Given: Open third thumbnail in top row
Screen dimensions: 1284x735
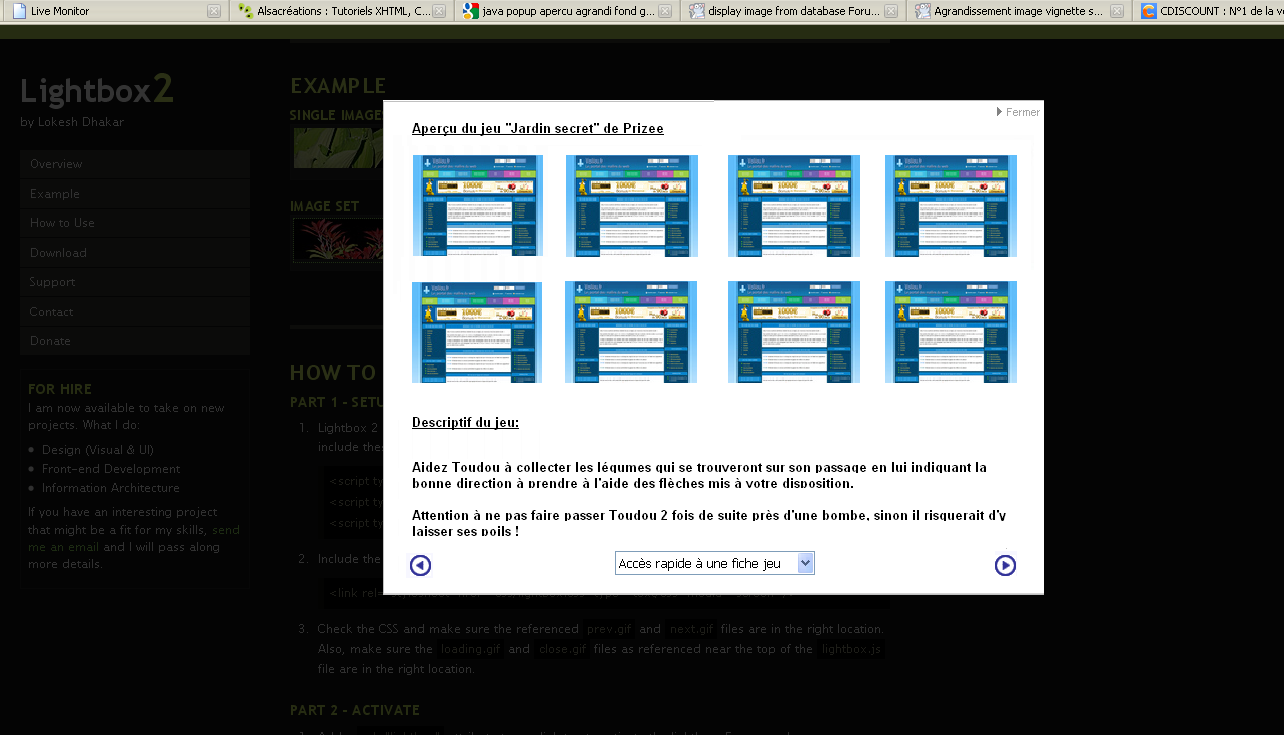Looking at the screenshot, I should 793,205.
